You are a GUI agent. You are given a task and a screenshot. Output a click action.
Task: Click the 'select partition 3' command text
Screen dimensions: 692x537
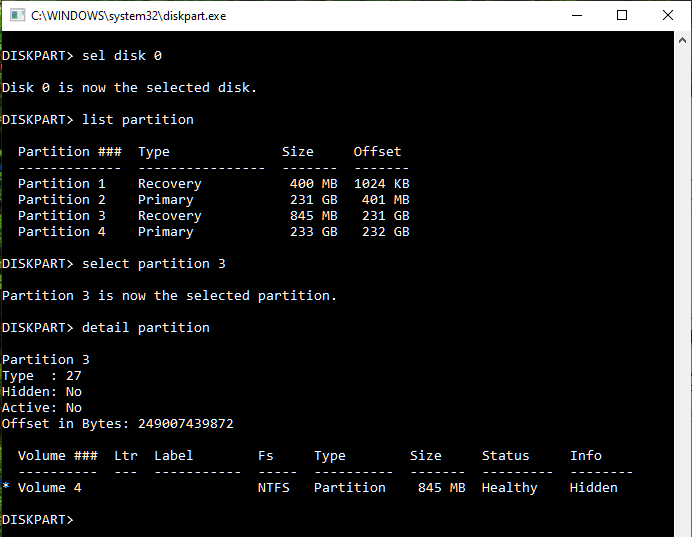coord(154,263)
